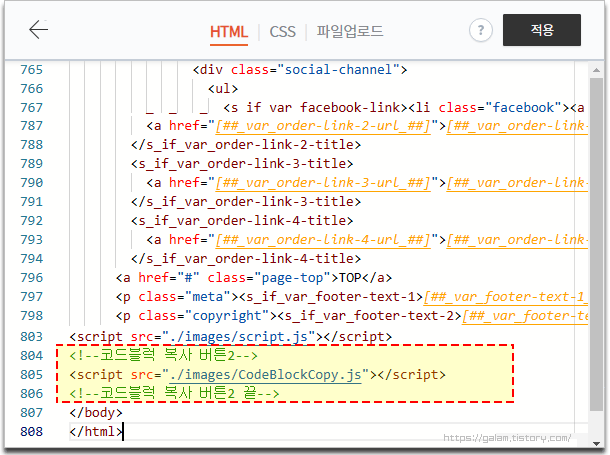Click line number 767
The height and width of the screenshot is (455, 610).
click(x=32, y=108)
